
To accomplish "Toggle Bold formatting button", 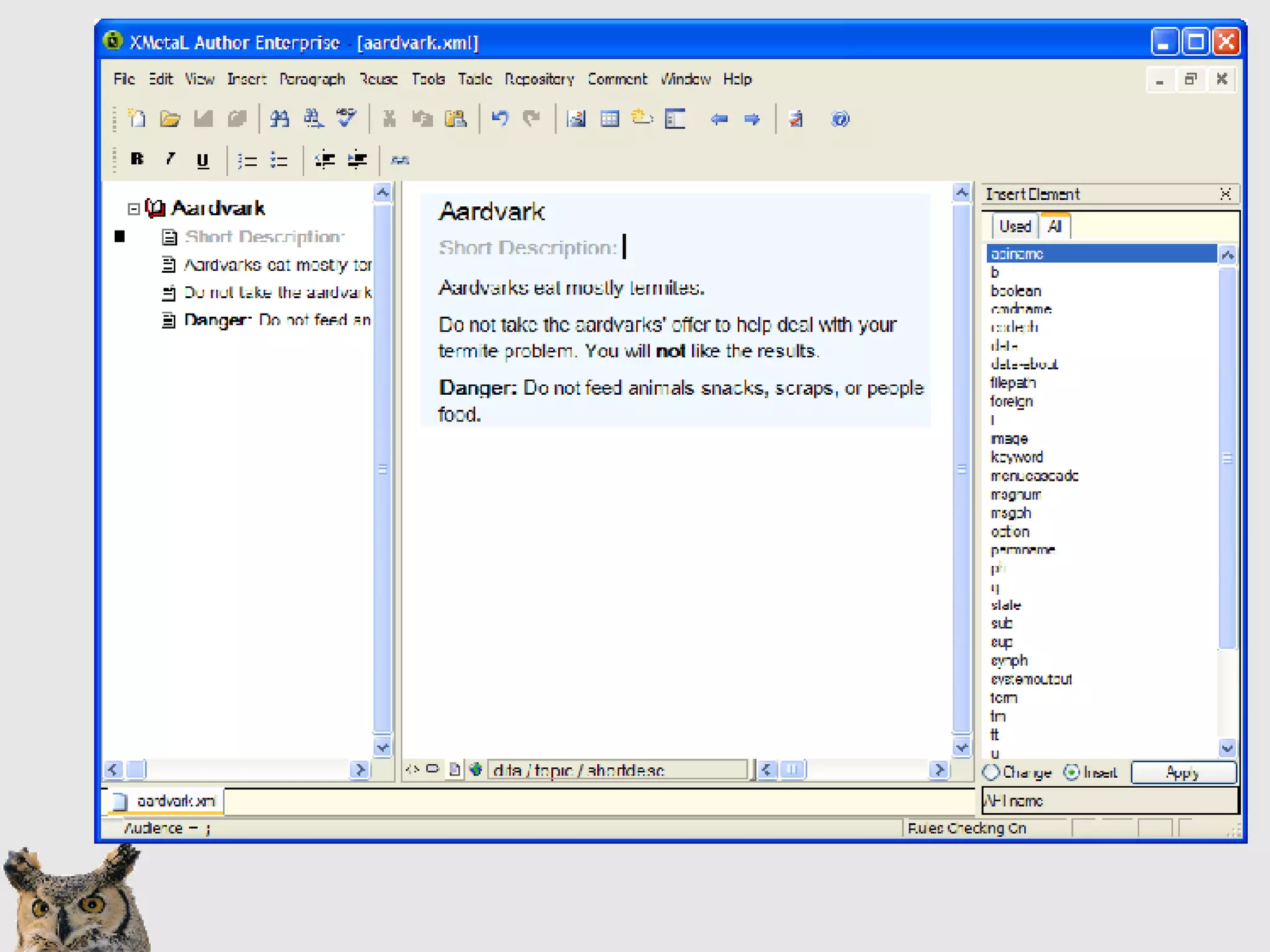I will [x=137, y=159].
